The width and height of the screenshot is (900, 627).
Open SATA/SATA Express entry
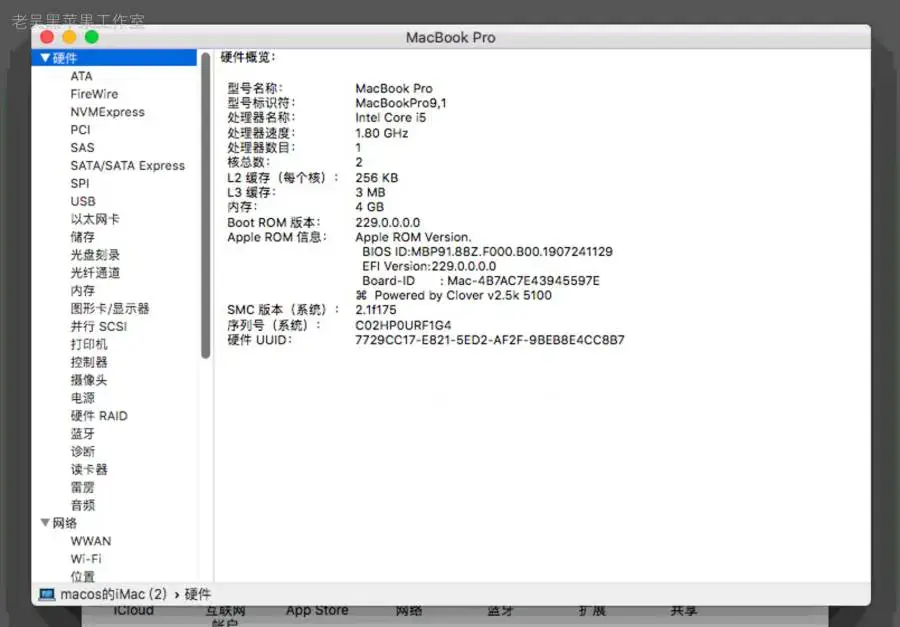[127, 165]
